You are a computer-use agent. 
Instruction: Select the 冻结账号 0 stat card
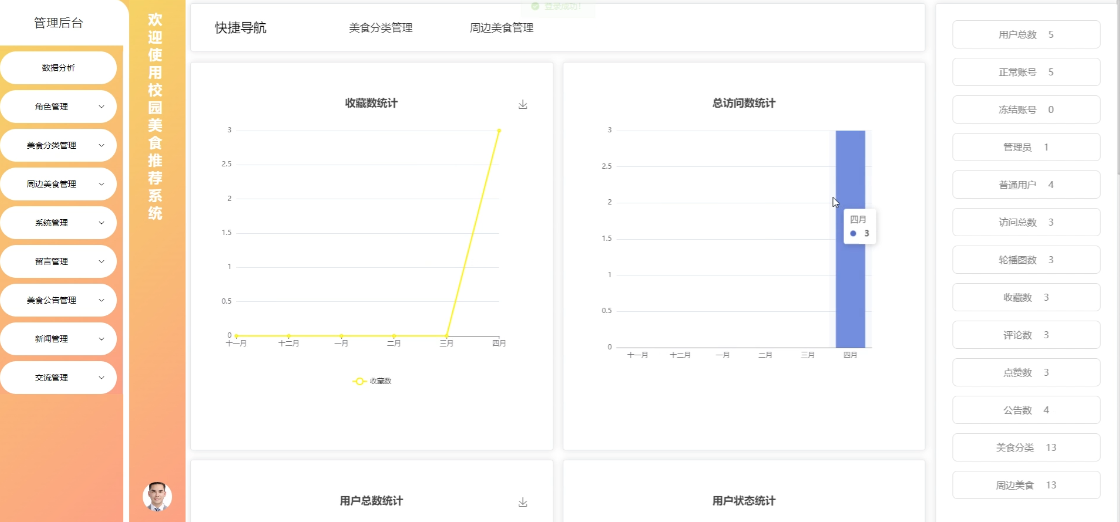(x=1026, y=110)
